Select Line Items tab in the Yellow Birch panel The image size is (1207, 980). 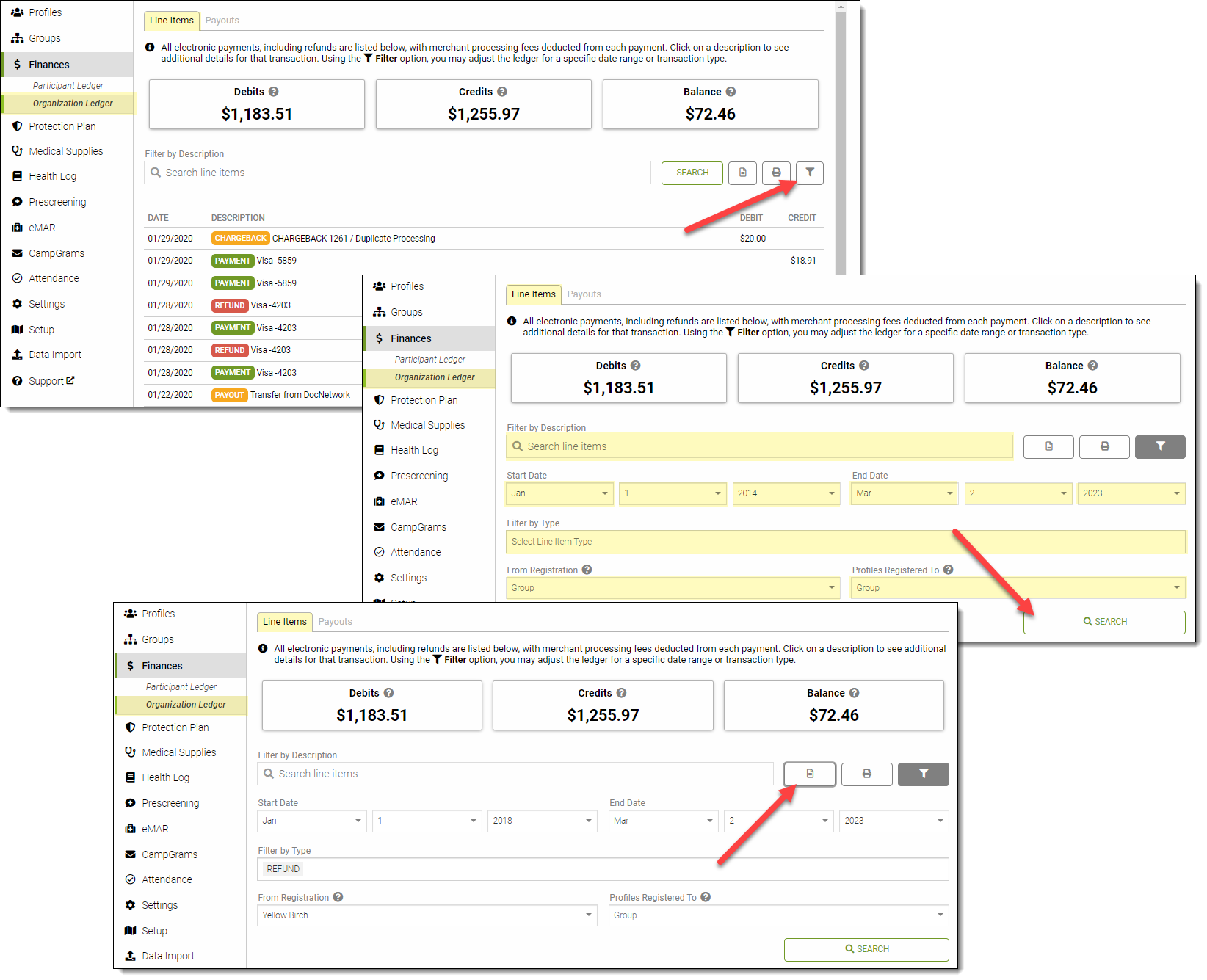[x=284, y=622]
